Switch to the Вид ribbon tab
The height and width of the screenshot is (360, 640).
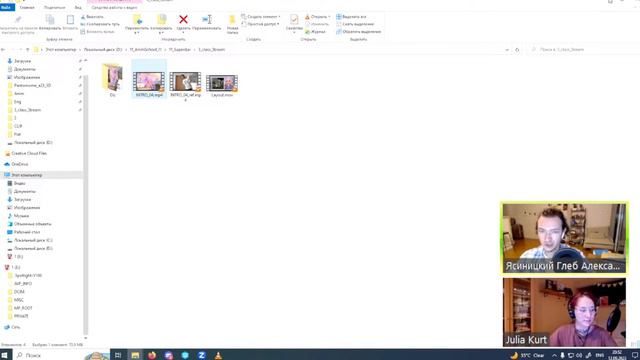click(78, 7)
